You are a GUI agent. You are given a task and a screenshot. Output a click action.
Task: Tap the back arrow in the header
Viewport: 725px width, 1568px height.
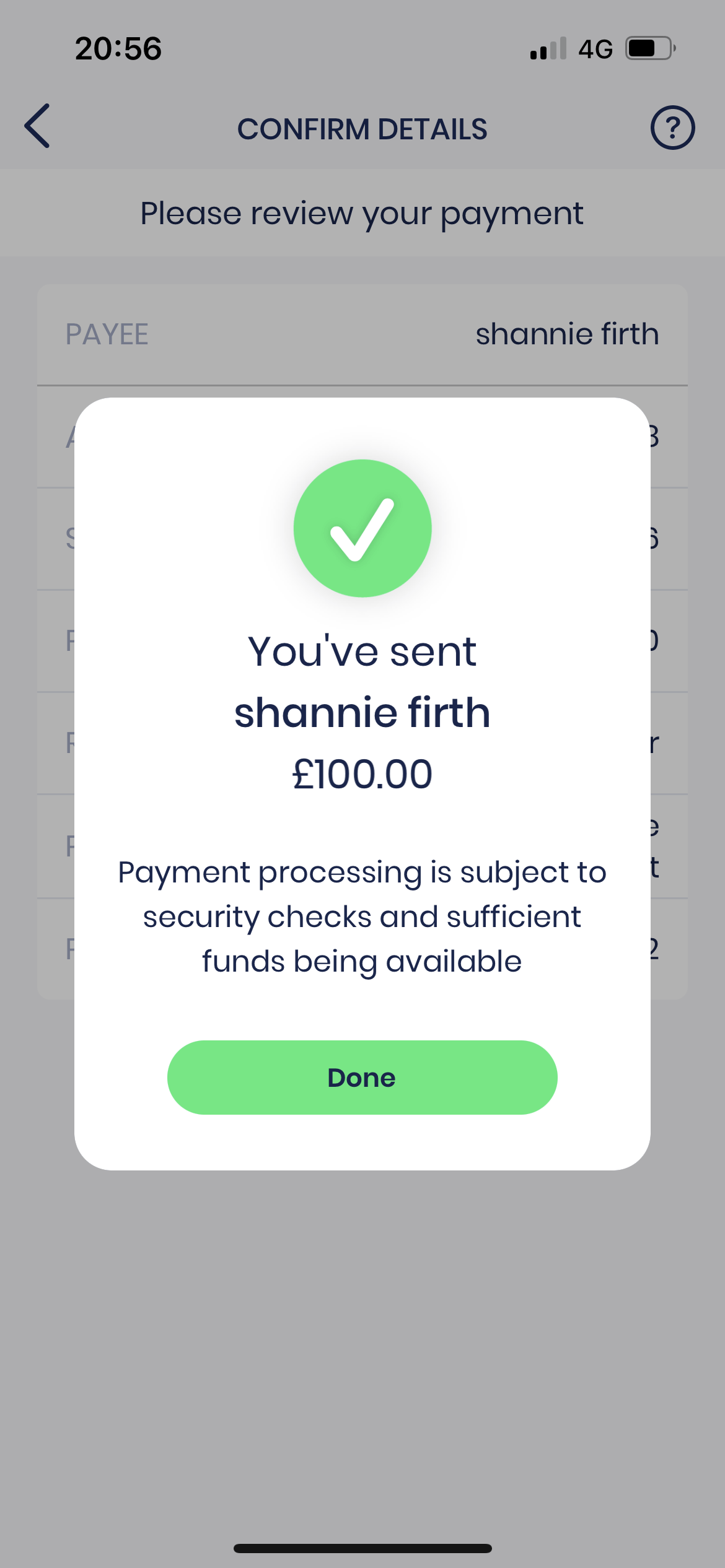(x=37, y=126)
